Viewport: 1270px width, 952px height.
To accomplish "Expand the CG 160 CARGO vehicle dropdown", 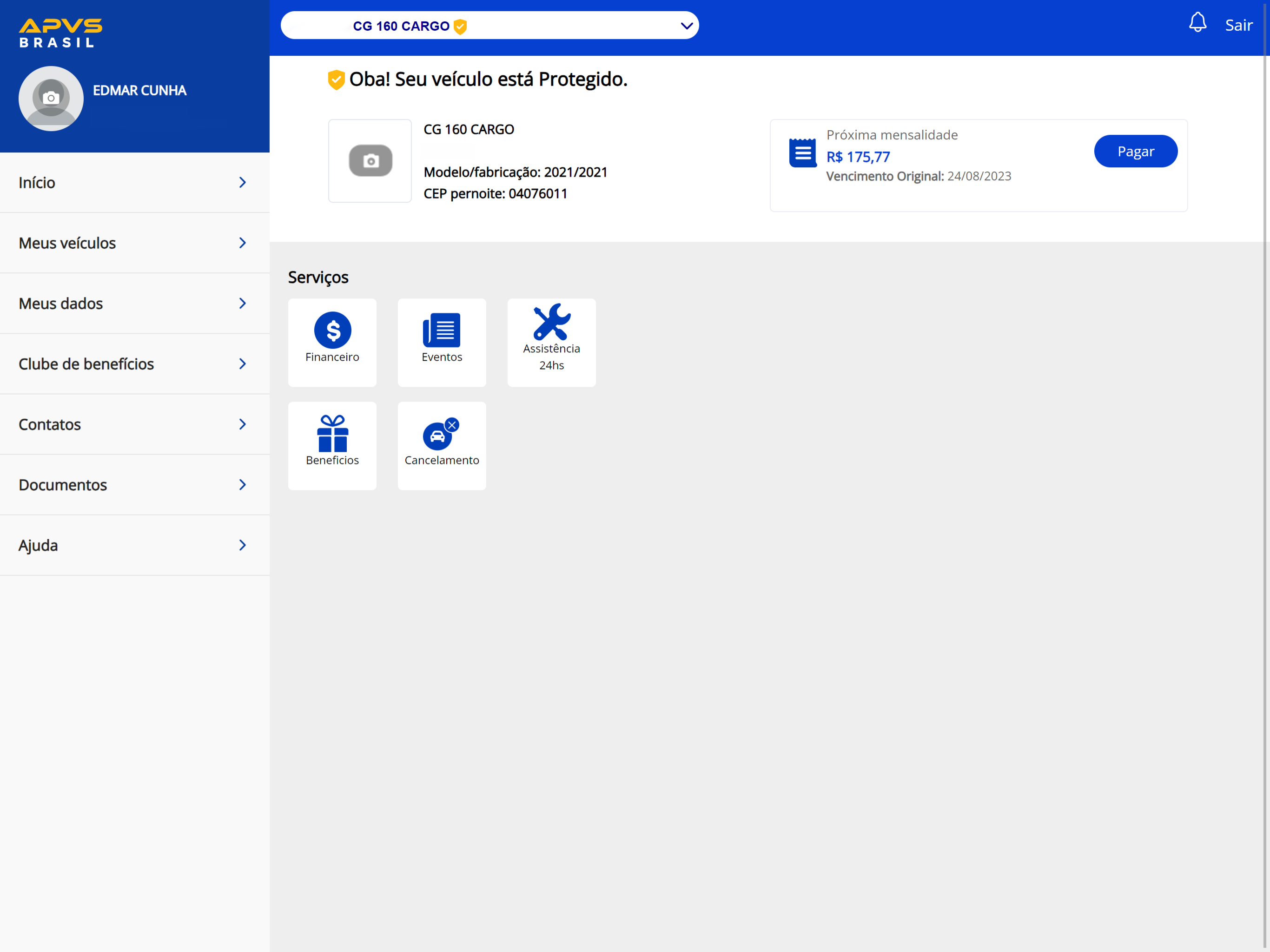I will pyautogui.click(x=490, y=26).
